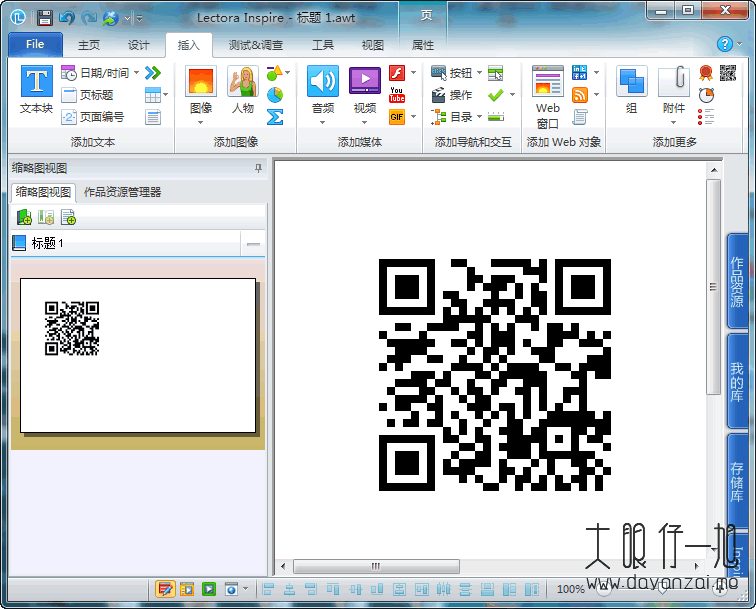Switch to edit mode in status bar
Image resolution: width=756 pixels, height=609 pixels.
tap(165, 589)
